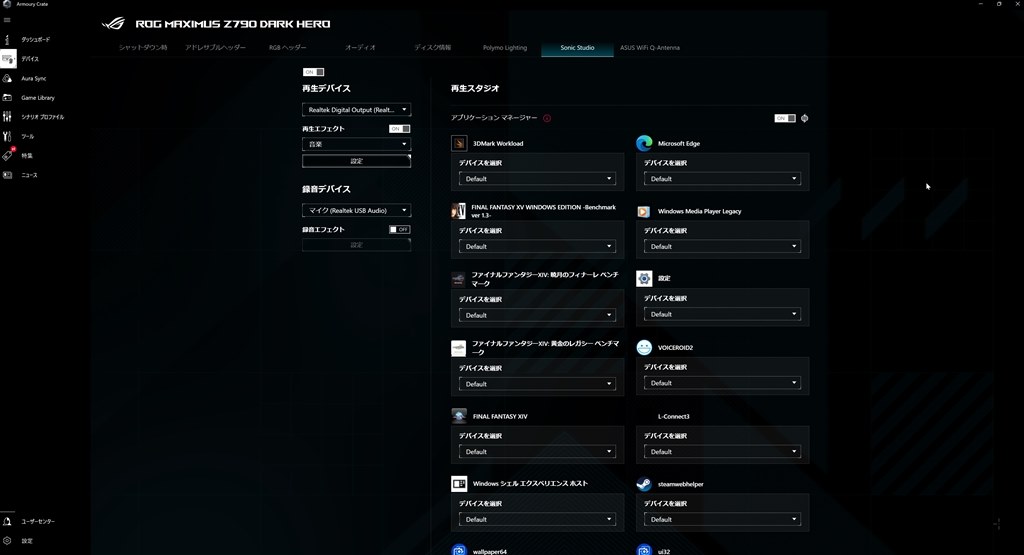1024x555 pixels.
Task: Switch to the オーディオ tab
Action: (x=360, y=48)
